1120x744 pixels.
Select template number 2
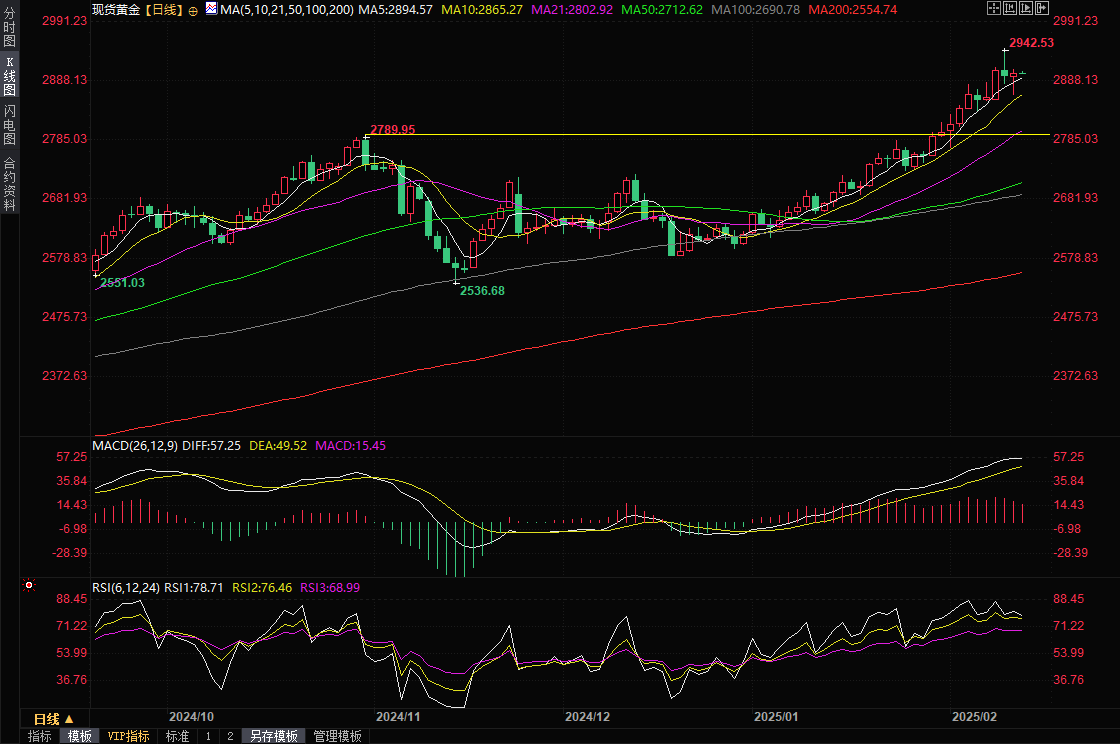click(229, 736)
